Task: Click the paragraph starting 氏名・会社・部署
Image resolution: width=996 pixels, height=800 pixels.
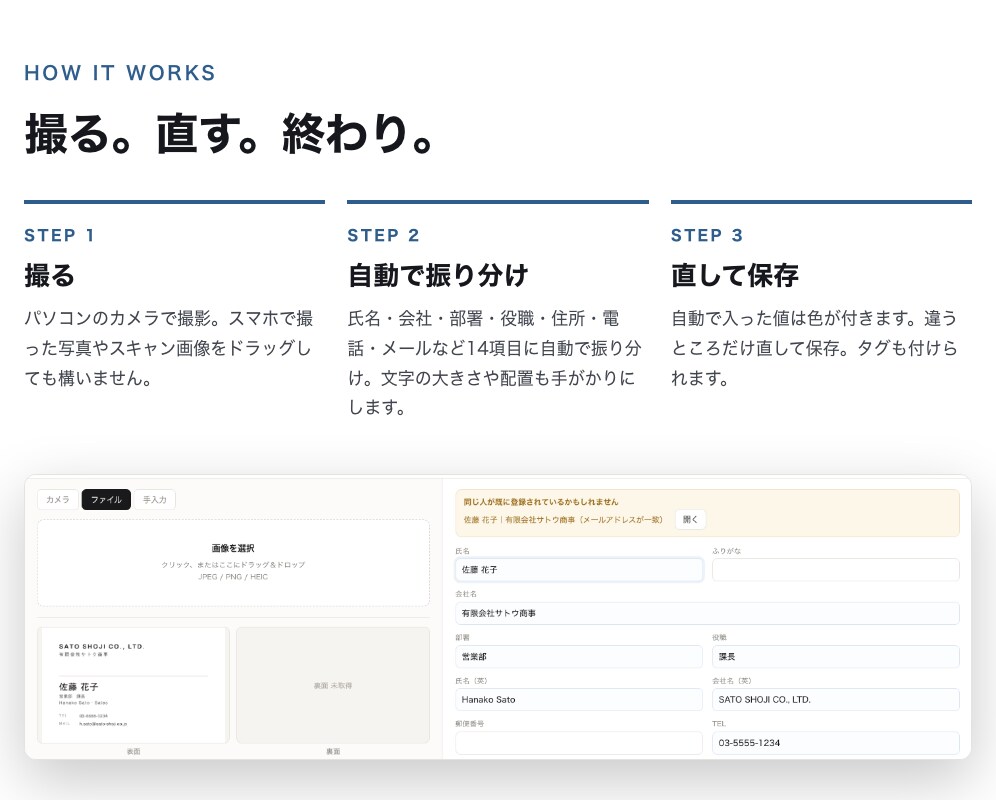Action: pos(494,363)
